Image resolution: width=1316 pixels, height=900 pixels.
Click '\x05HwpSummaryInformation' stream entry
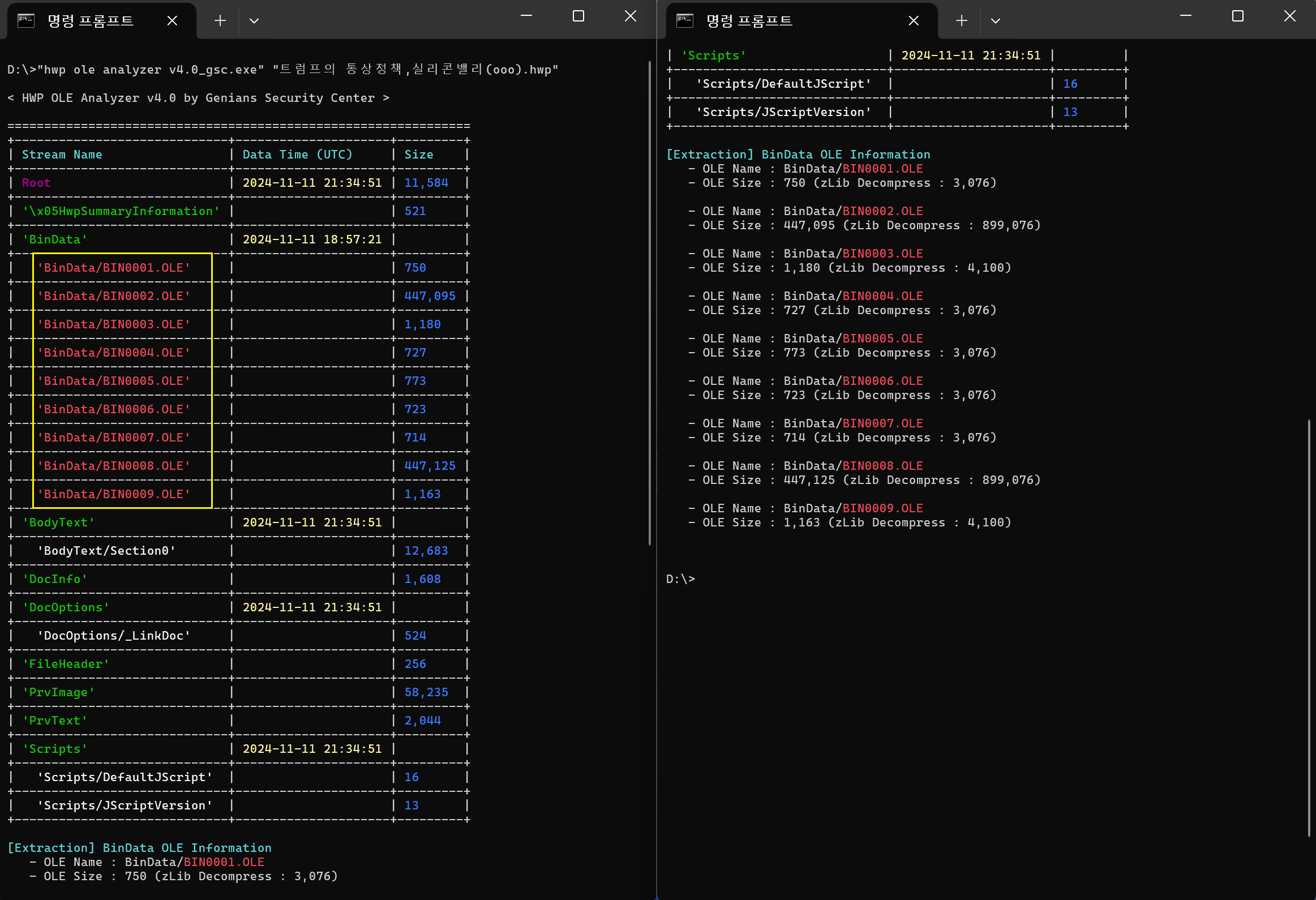121,211
